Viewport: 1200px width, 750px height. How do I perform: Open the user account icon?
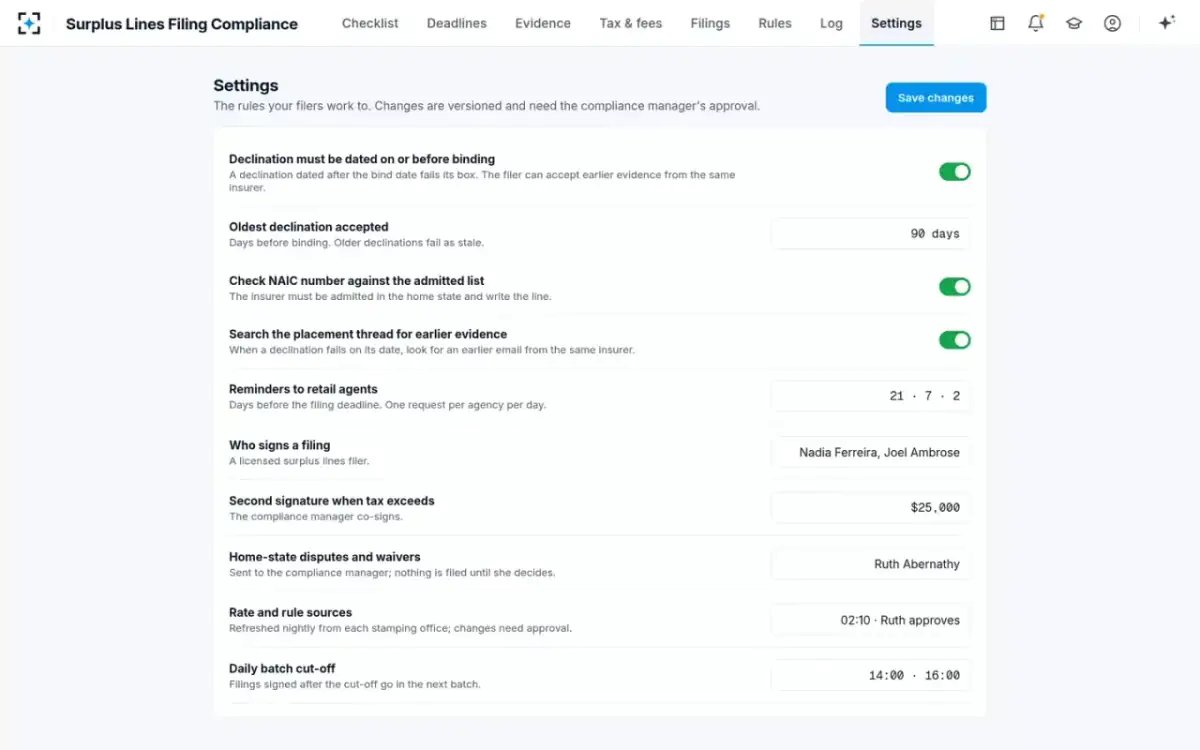[1112, 23]
